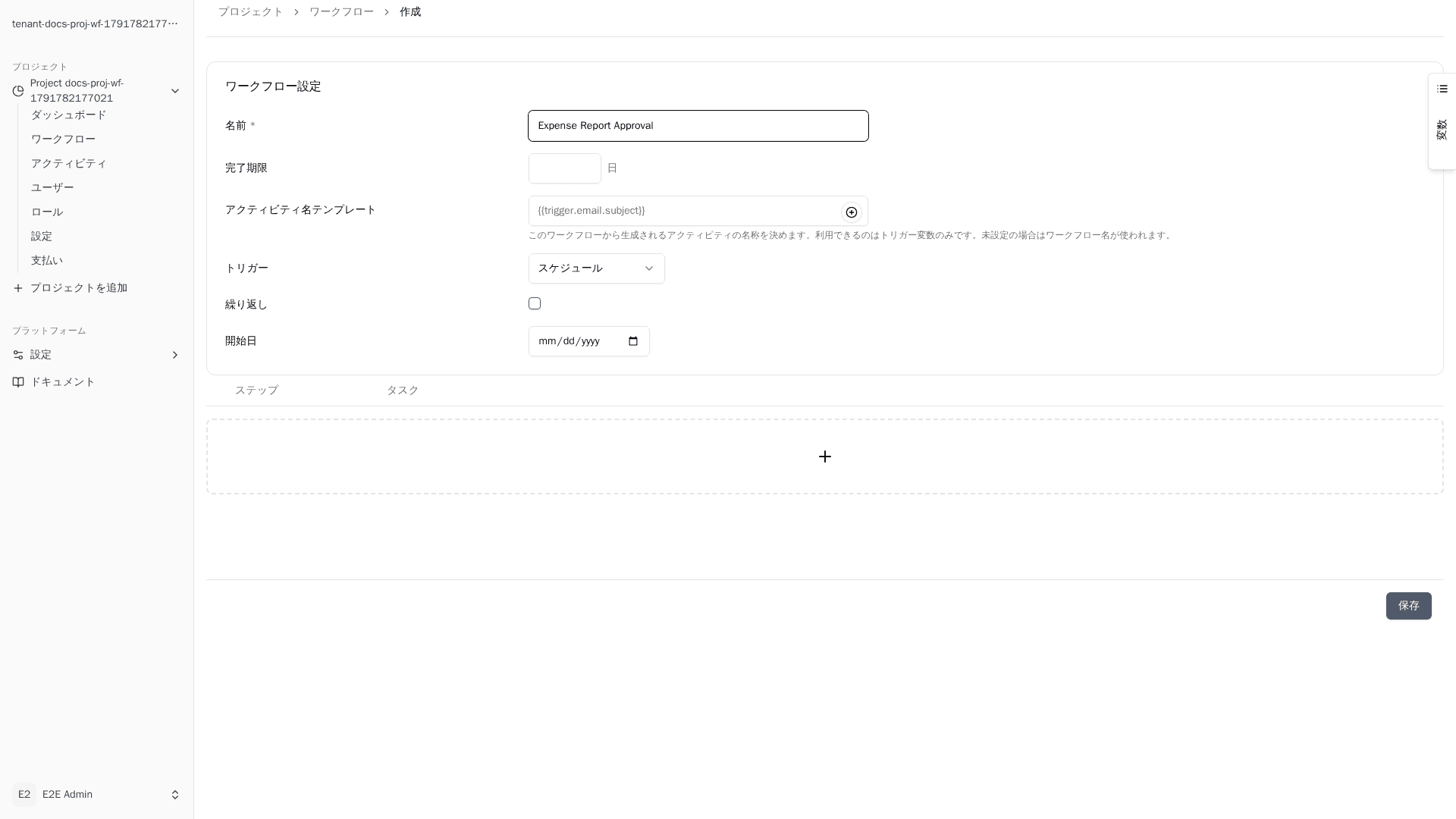Click the 保存 button
Viewport: 1456px width, 819px height.
(1409, 606)
